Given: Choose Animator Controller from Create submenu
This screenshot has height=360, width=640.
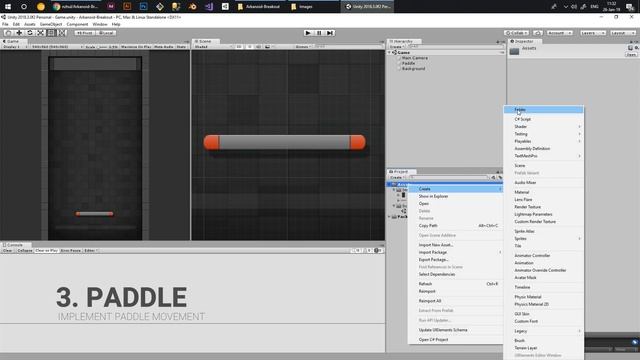Looking at the screenshot, I should pos(544,256).
